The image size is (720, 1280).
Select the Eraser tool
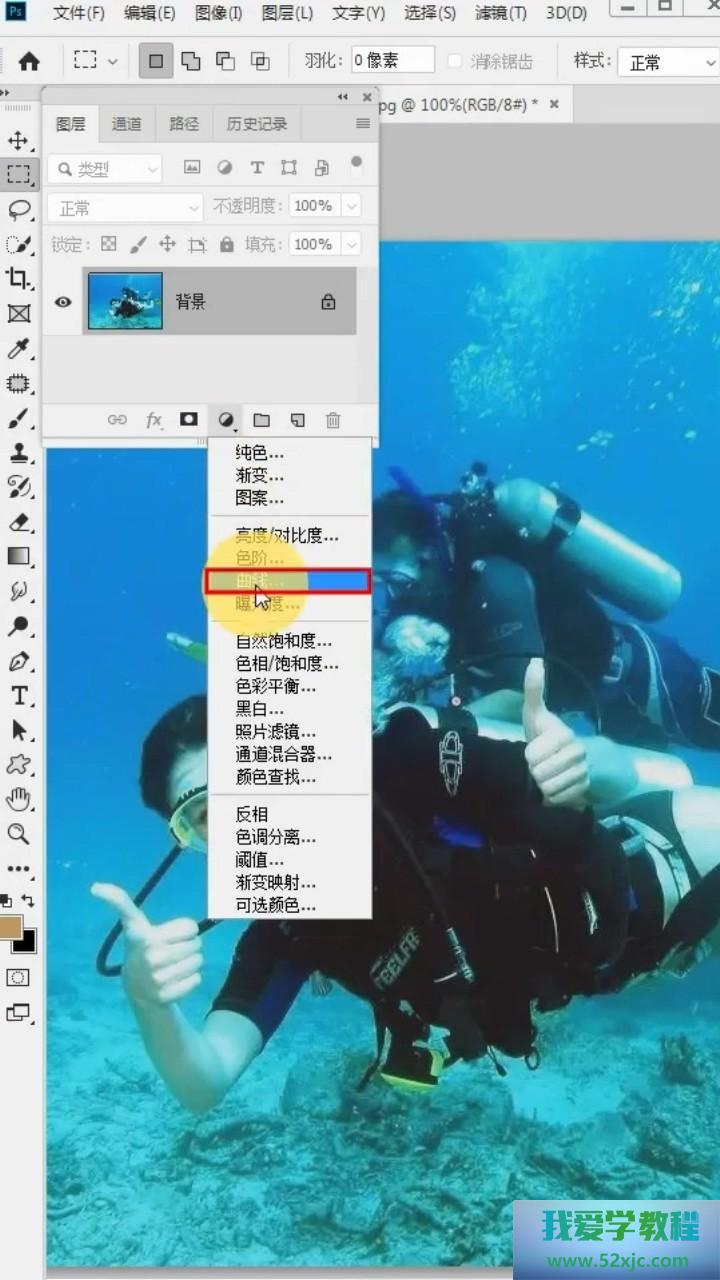[x=18, y=522]
